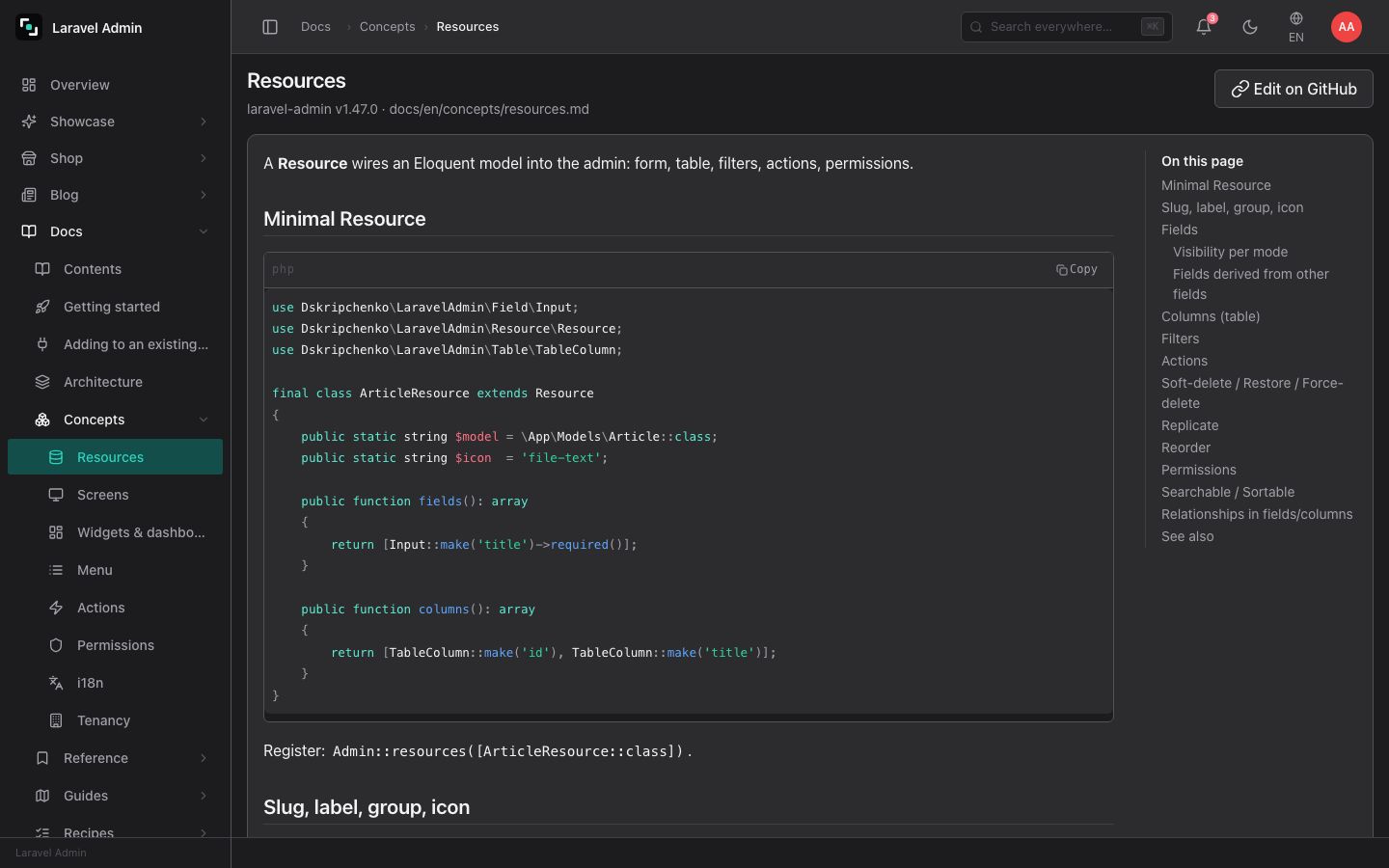Click the Overview grid icon
The image size is (1389, 868).
click(29, 85)
